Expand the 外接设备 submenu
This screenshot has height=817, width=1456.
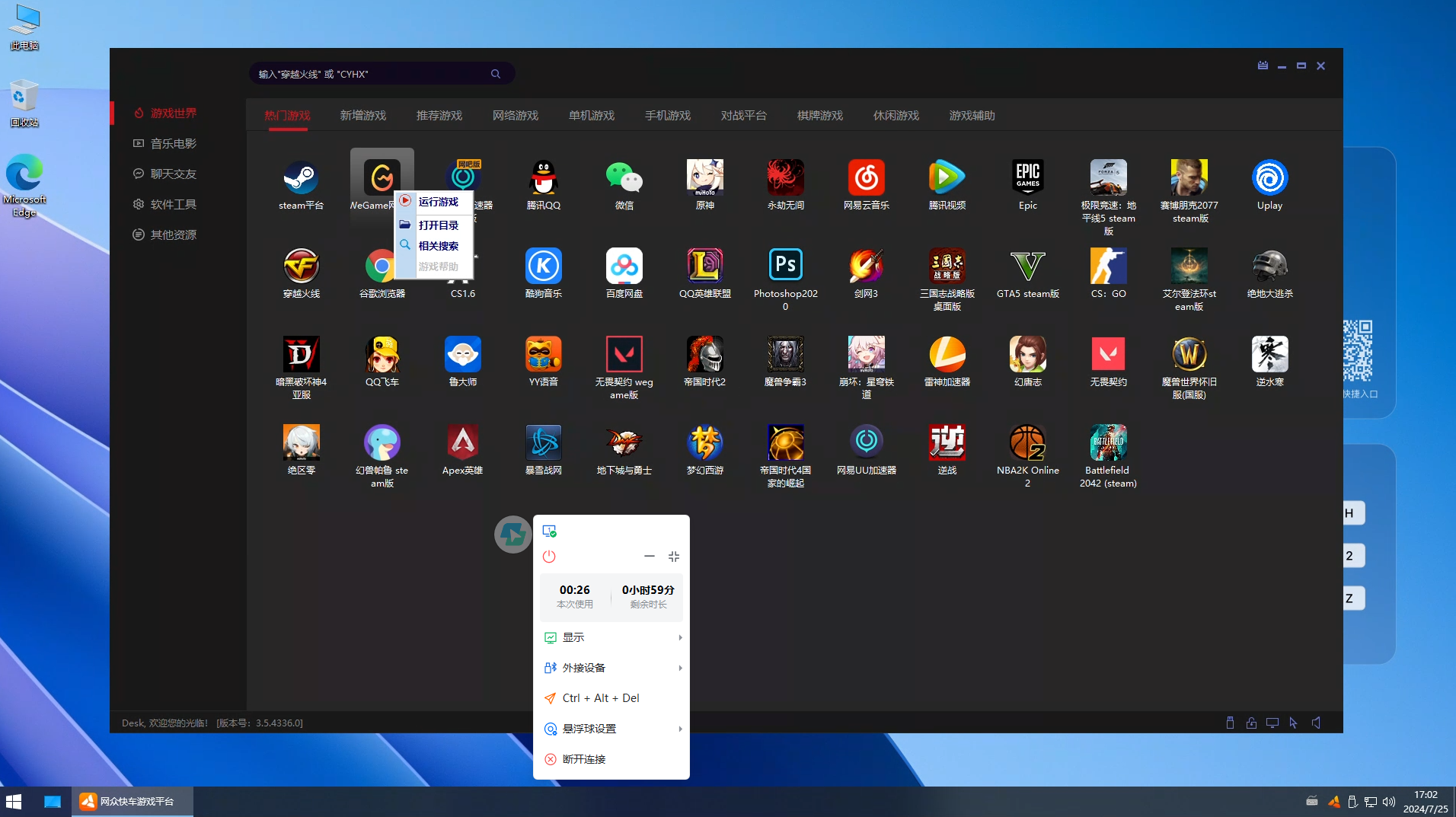point(611,668)
